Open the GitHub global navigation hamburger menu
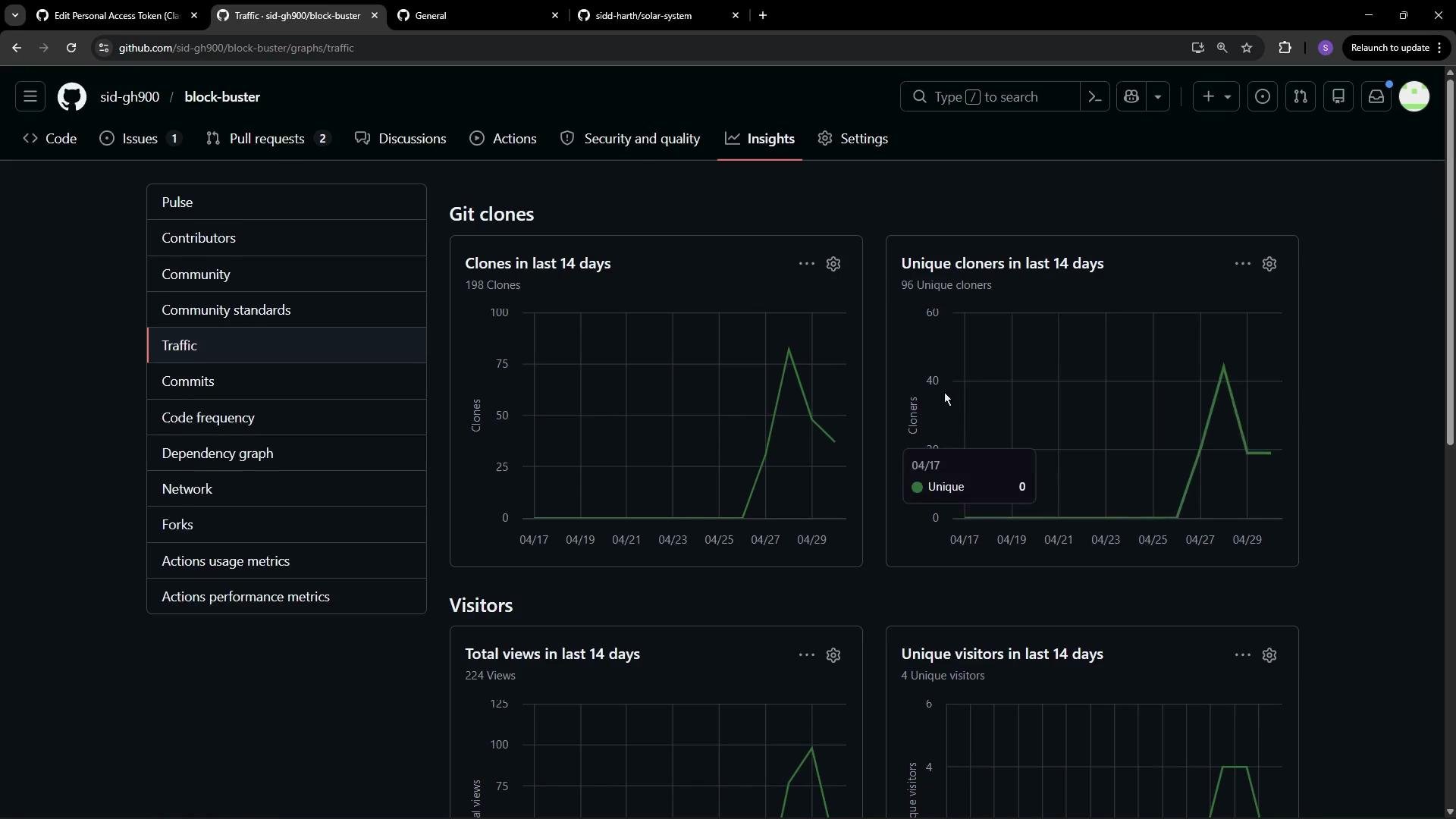This screenshot has width=1456, height=819. click(30, 97)
